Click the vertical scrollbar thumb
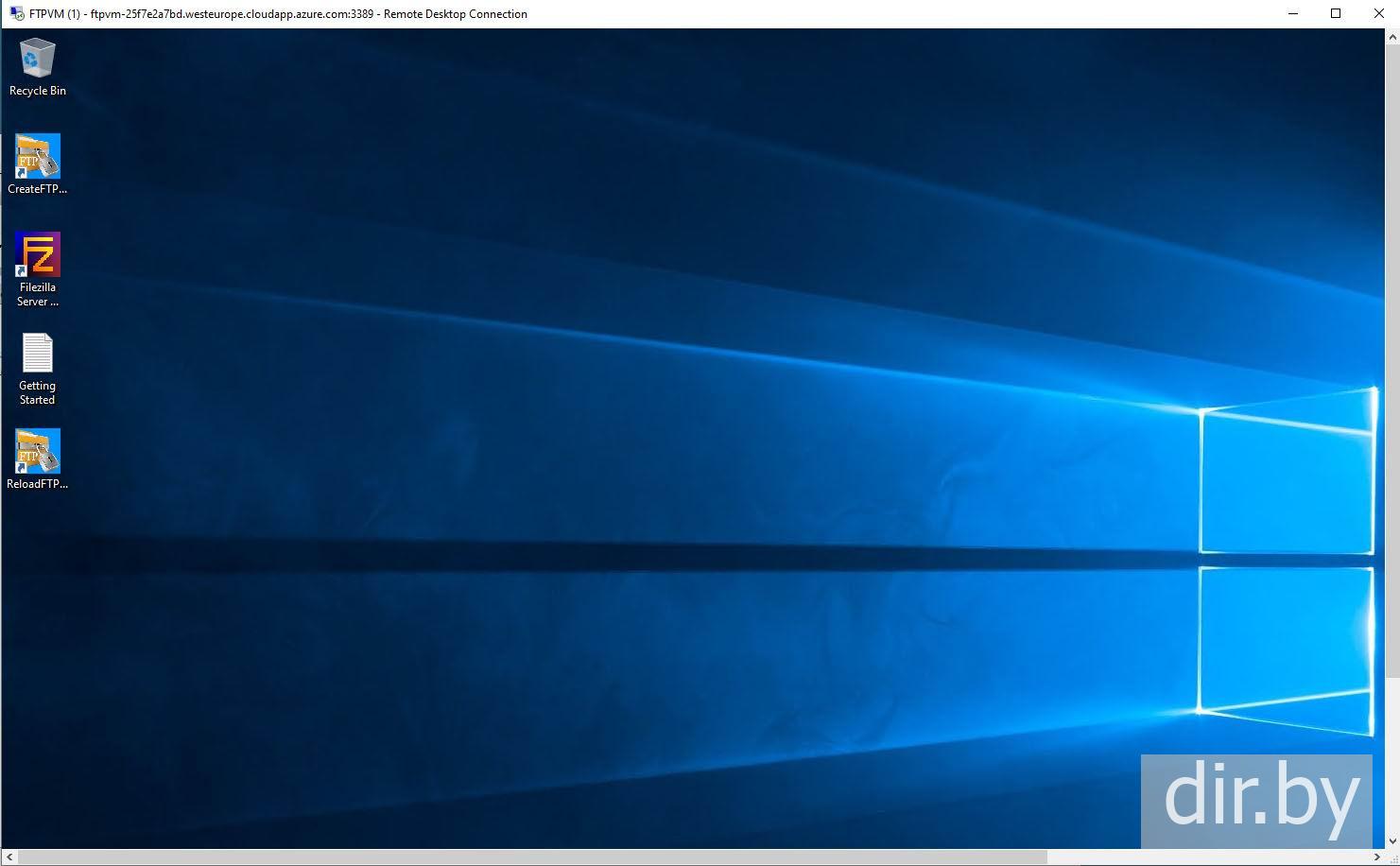The width and height of the screenshot is (1400, 866). [x=1392, y=359]
